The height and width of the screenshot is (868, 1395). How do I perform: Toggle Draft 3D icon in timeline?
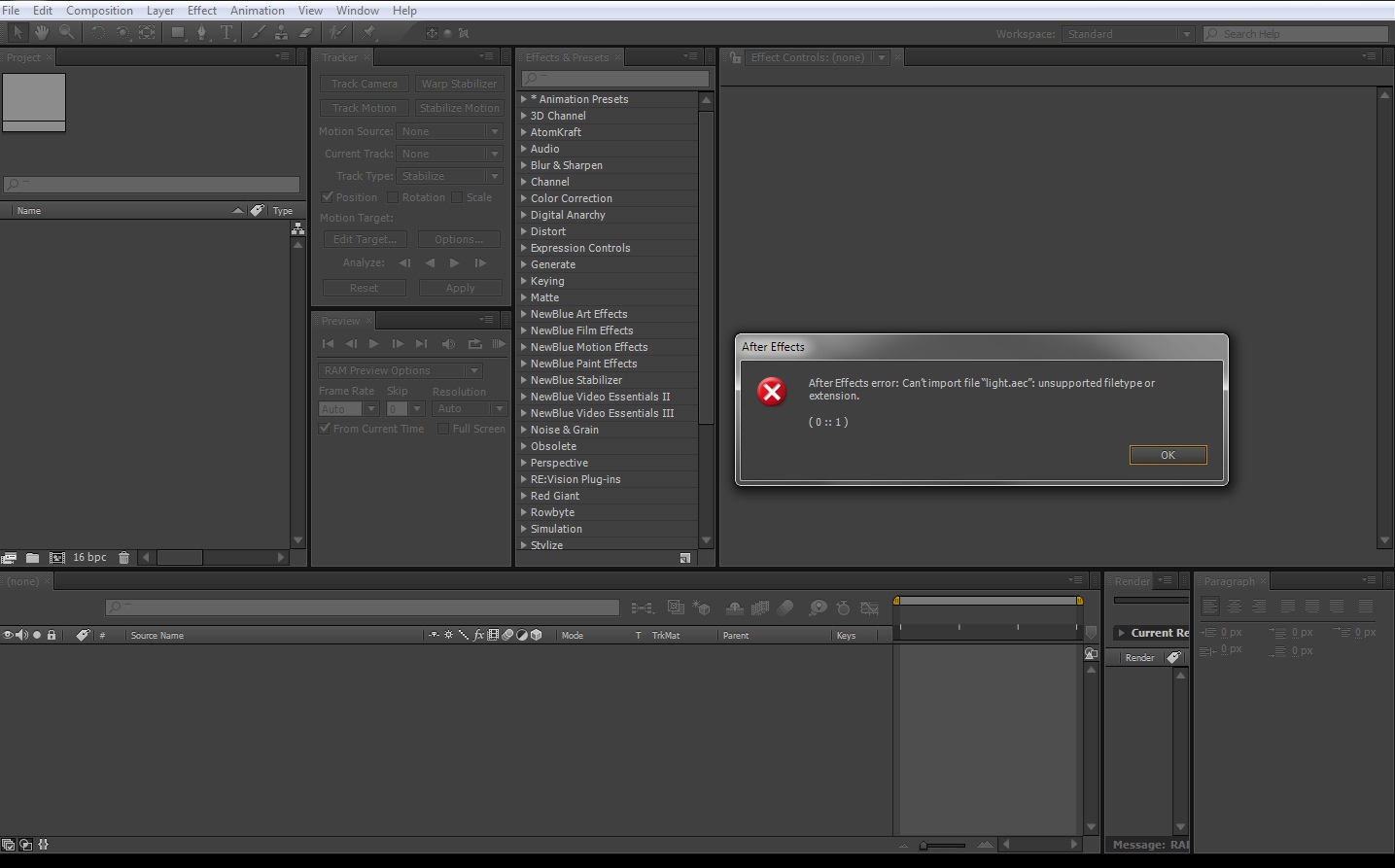(x=702, y=608)
